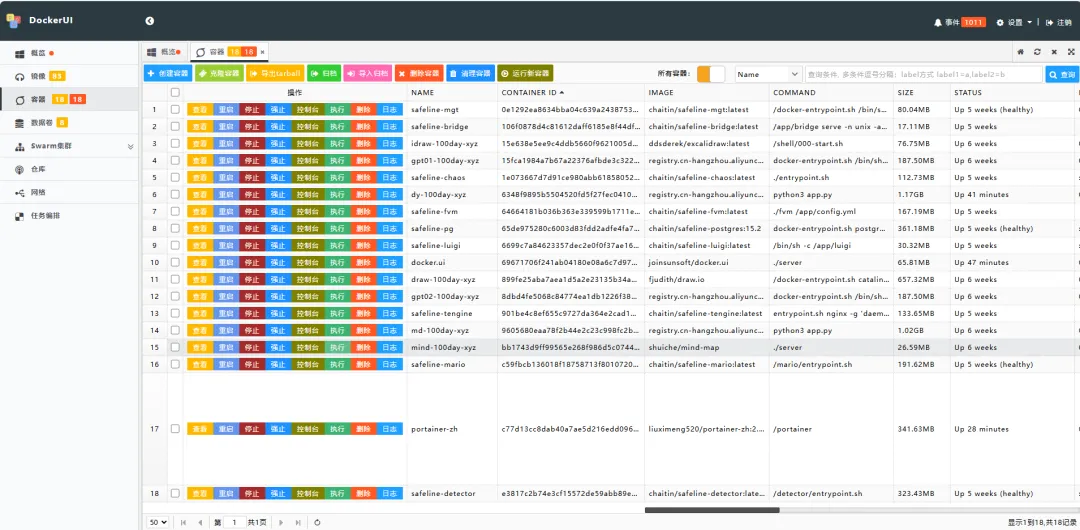Click 创建容器 create container button
This screenshot has height=530, width=1080.
coord(168,73)
